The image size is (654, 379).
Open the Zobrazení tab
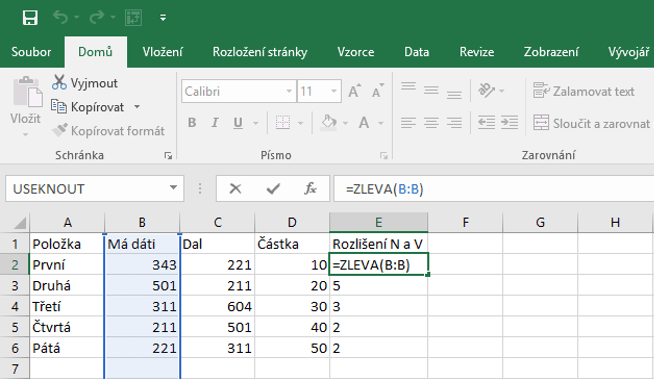click(x=551, y=52)
